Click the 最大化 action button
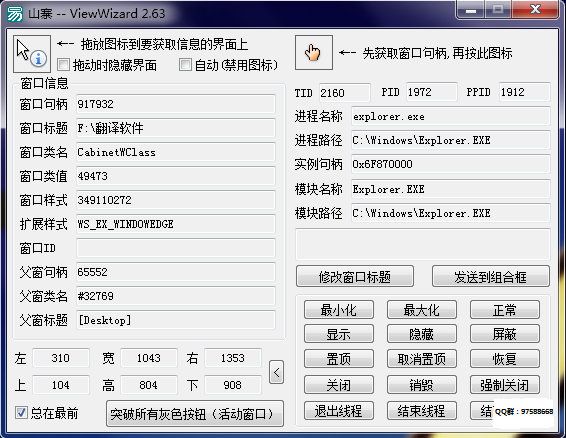Viewport: 566px width, 438px height. click(x=422, y=310)
